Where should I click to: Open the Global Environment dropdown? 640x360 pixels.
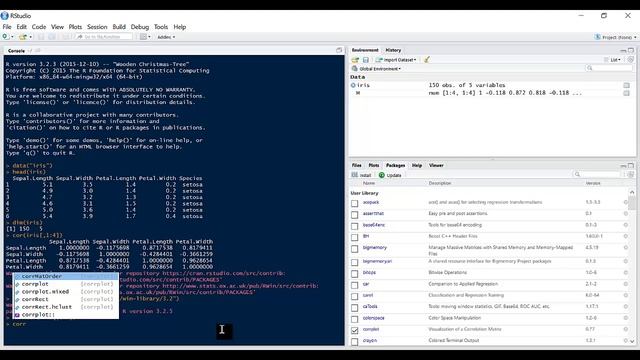376,69
